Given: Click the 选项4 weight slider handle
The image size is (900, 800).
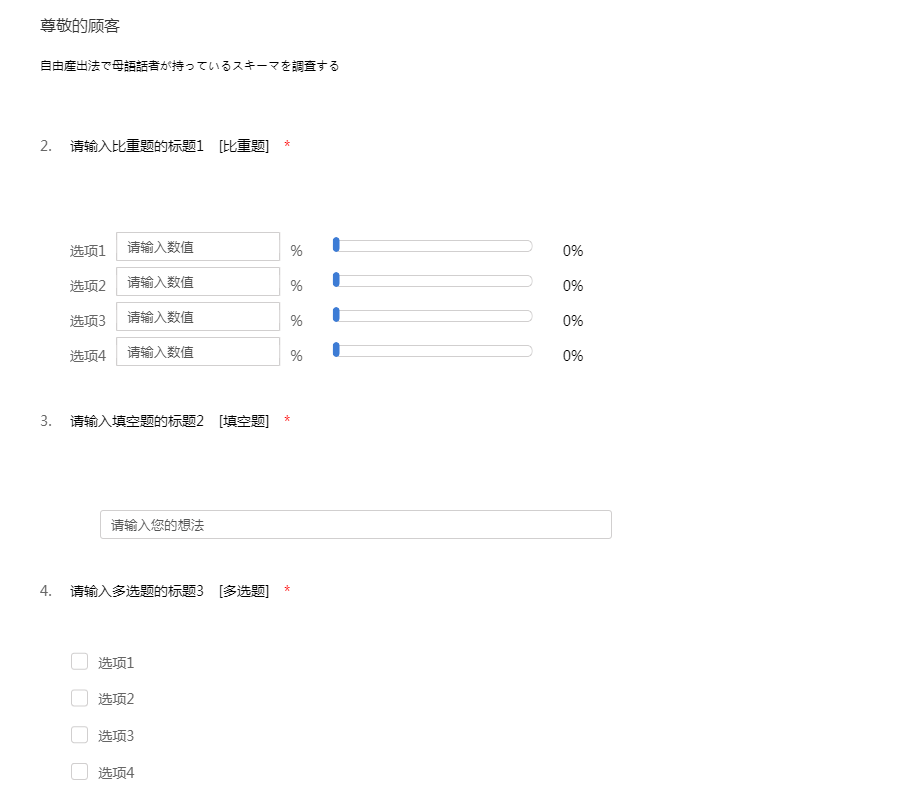Looking at the screenshot, I should [x=337, y=349].
